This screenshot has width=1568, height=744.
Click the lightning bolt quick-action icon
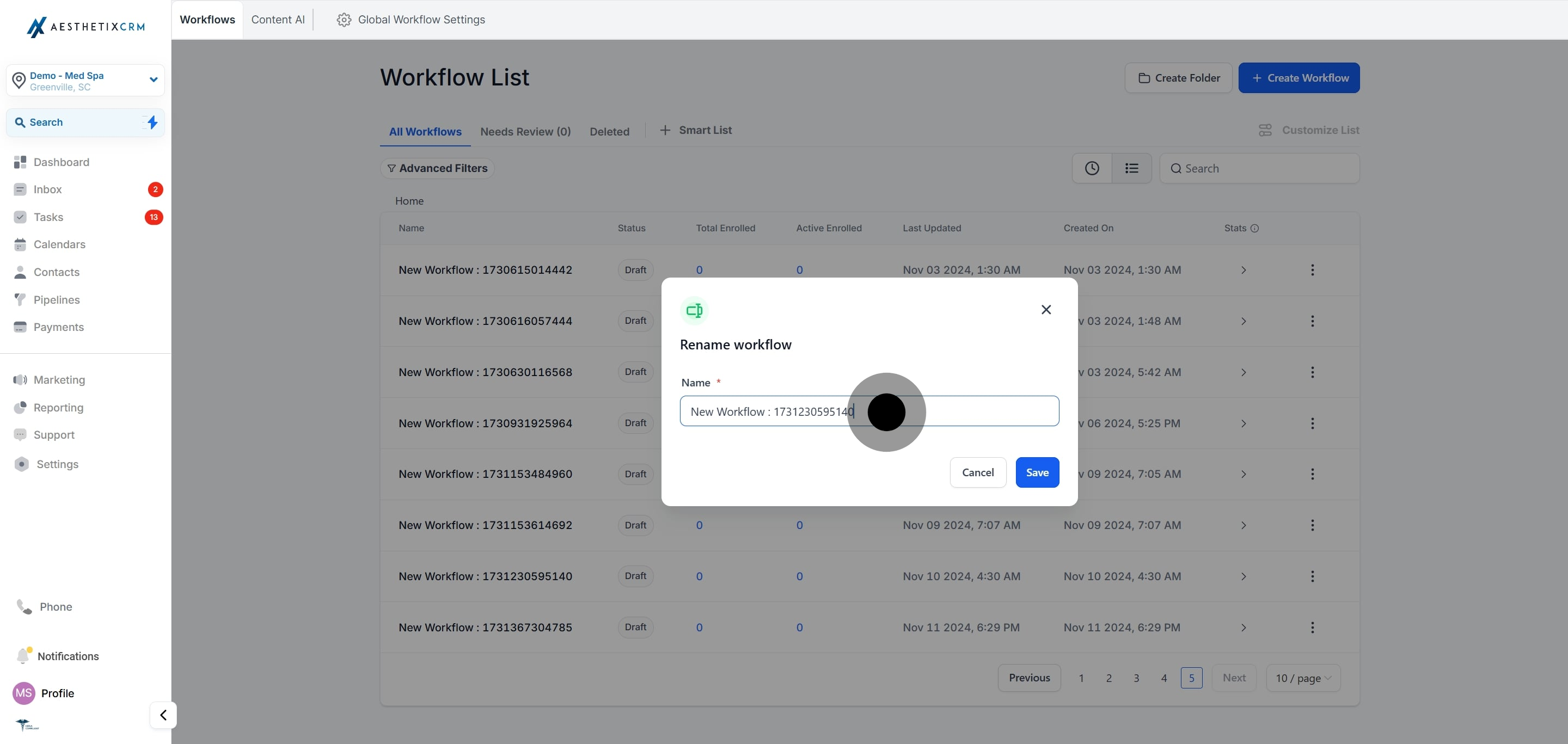click(152, 122)
